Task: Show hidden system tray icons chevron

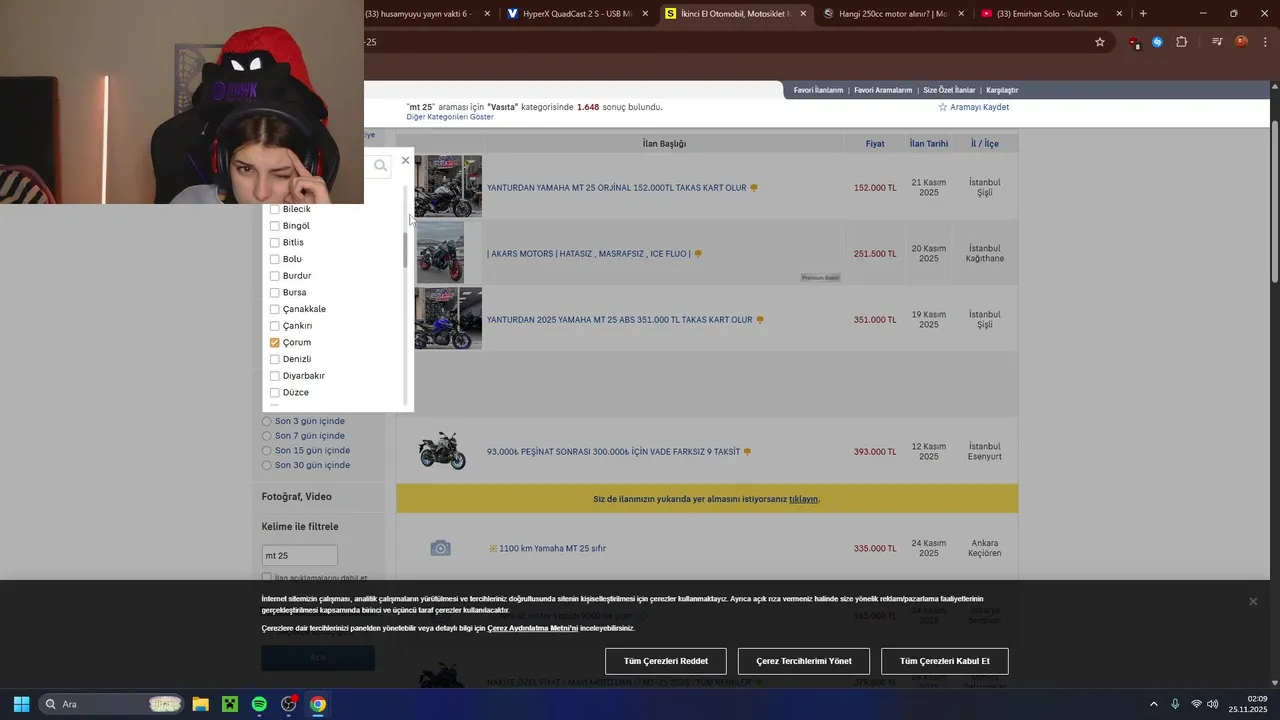Action: [x=1153, y=704]
